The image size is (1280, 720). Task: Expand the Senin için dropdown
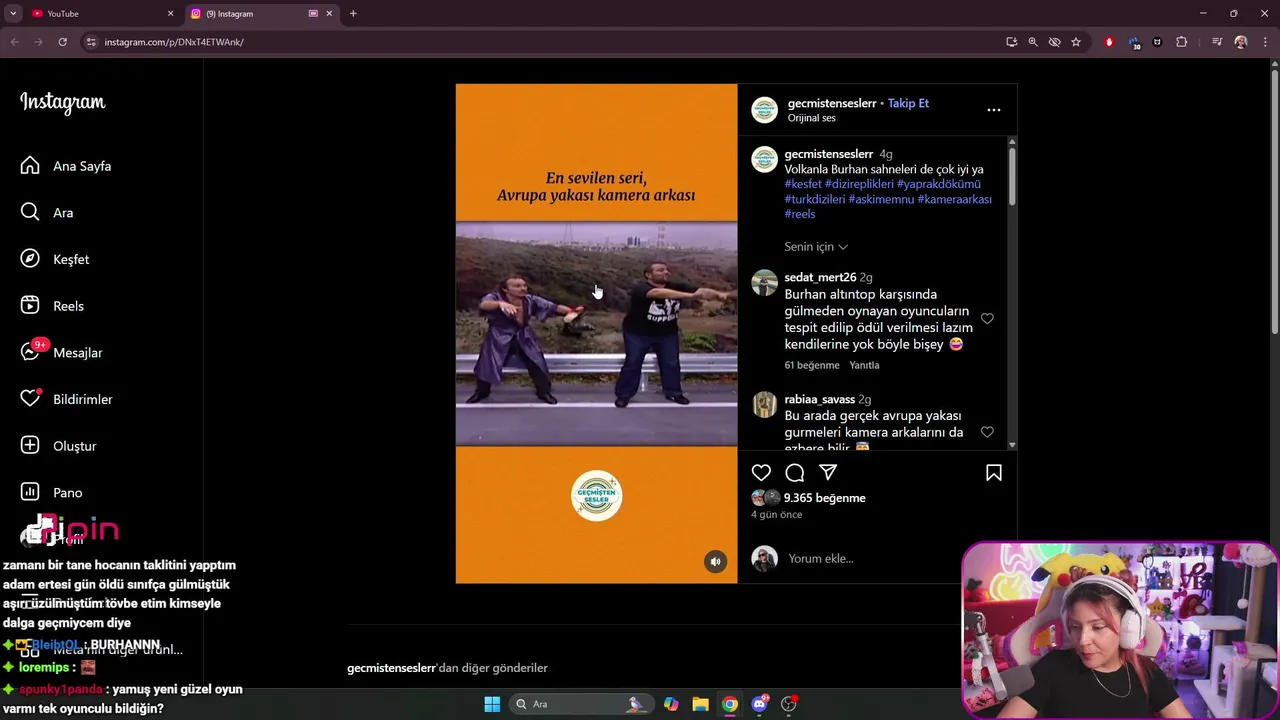click(x=816, y=247)
